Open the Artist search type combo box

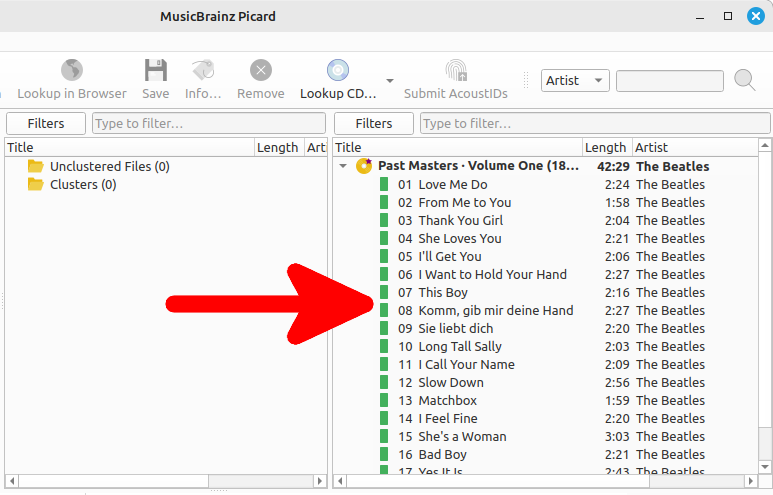tap(575, 80)
